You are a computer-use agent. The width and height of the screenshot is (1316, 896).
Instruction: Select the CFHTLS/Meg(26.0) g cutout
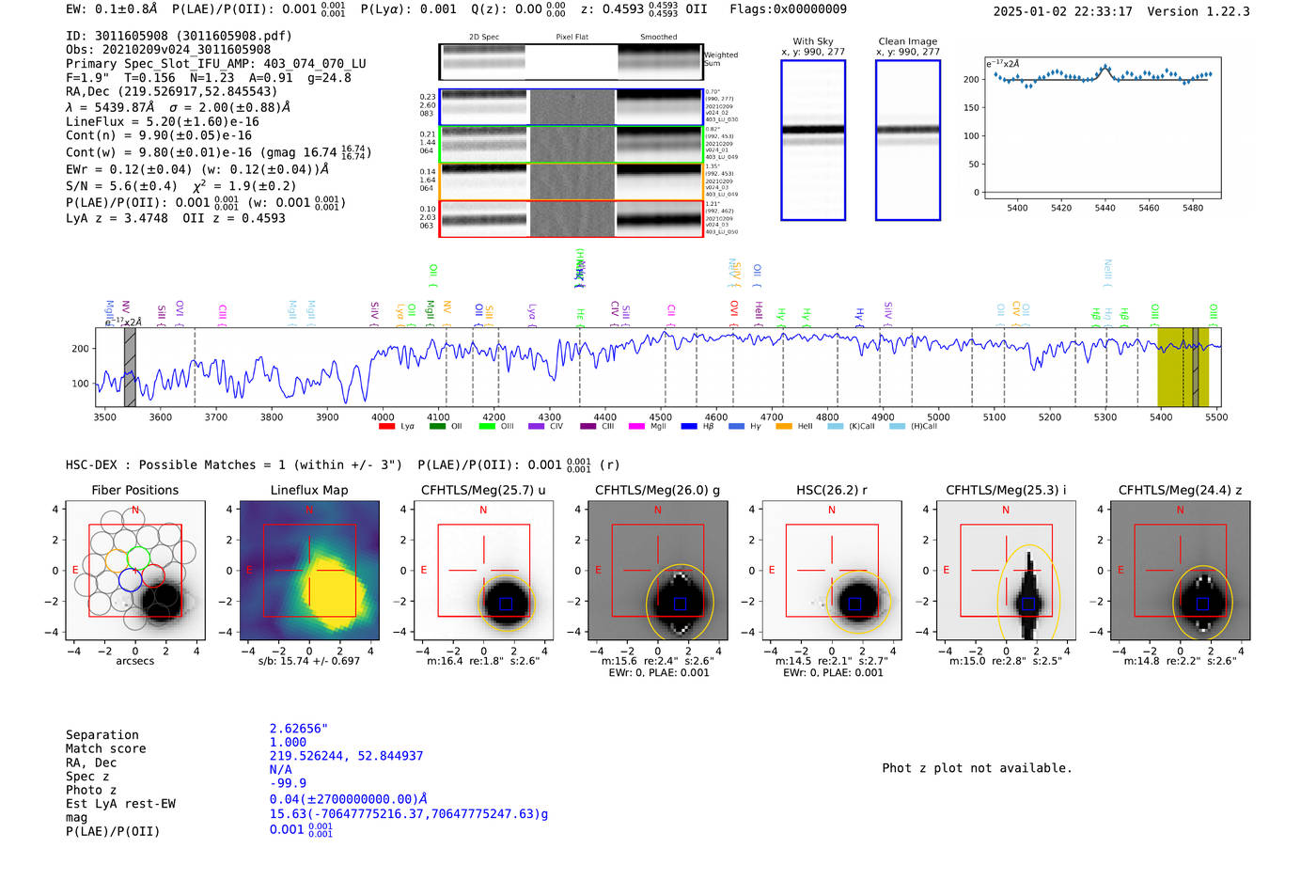658,571
